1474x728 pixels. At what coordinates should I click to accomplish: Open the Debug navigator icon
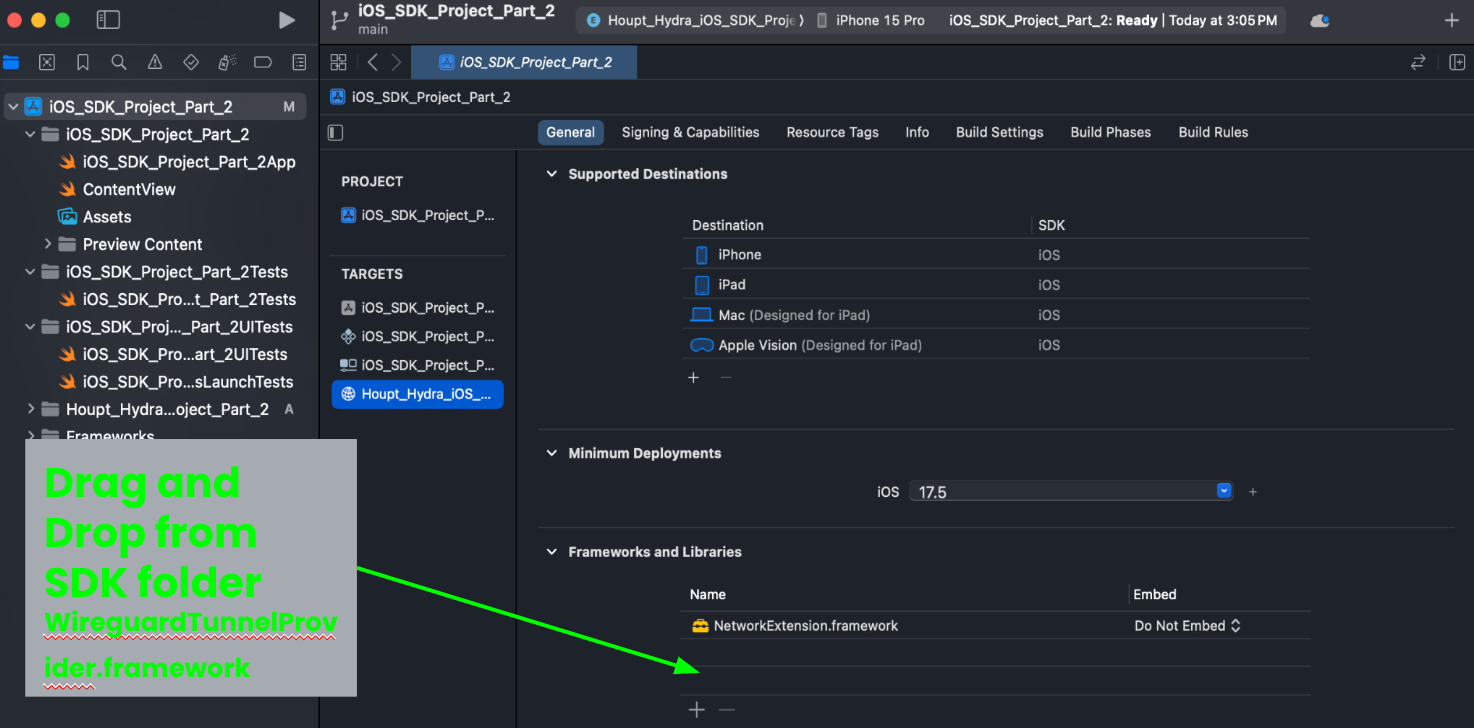click(227, 62)
